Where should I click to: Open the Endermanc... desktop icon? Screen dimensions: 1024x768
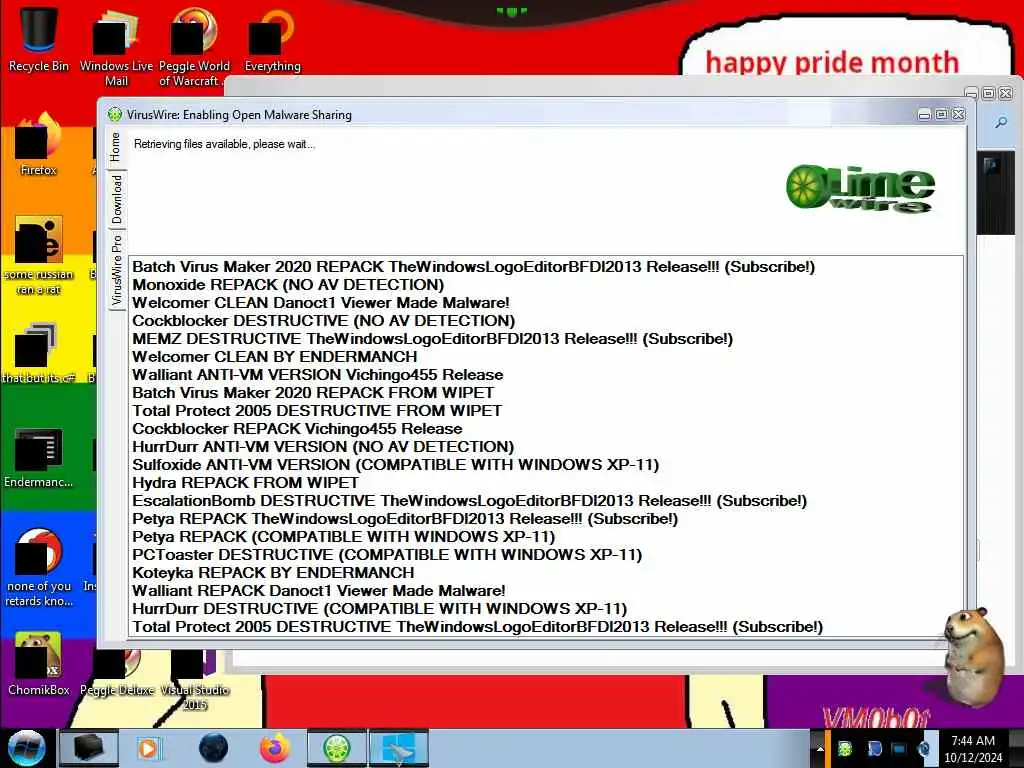click(39, 457)
